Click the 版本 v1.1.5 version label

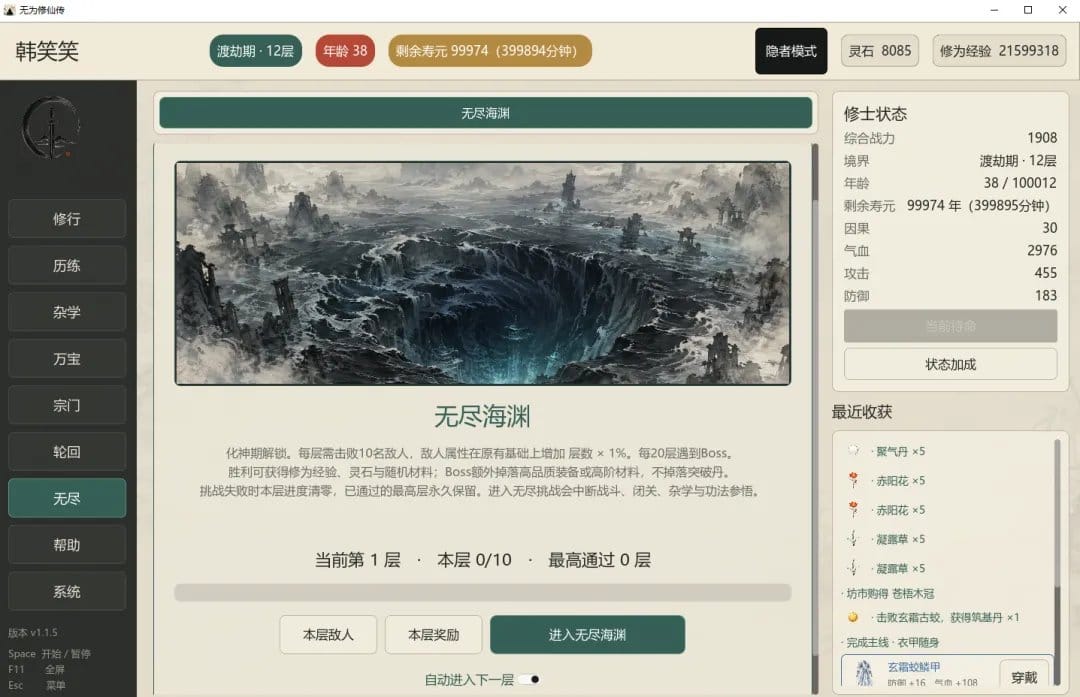[x=33, y=632]
